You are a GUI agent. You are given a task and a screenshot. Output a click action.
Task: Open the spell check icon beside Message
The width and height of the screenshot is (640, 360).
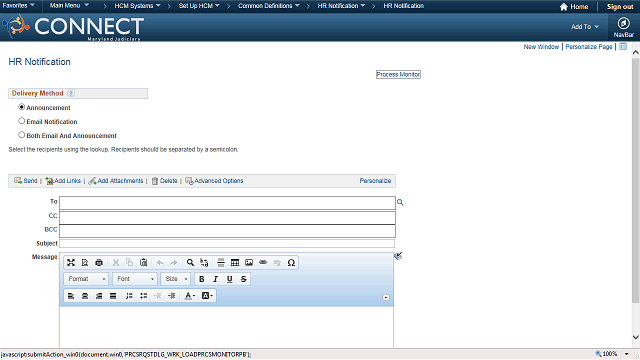[x=398, y=256]
